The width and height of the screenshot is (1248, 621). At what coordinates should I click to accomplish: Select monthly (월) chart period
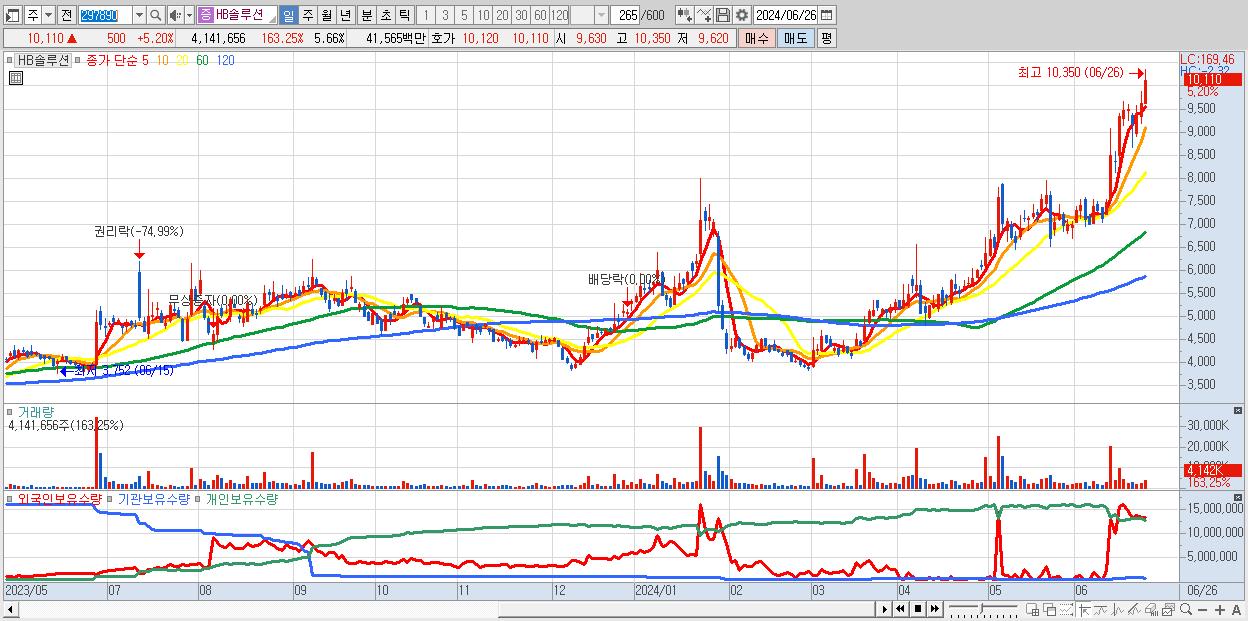point(326,15)
